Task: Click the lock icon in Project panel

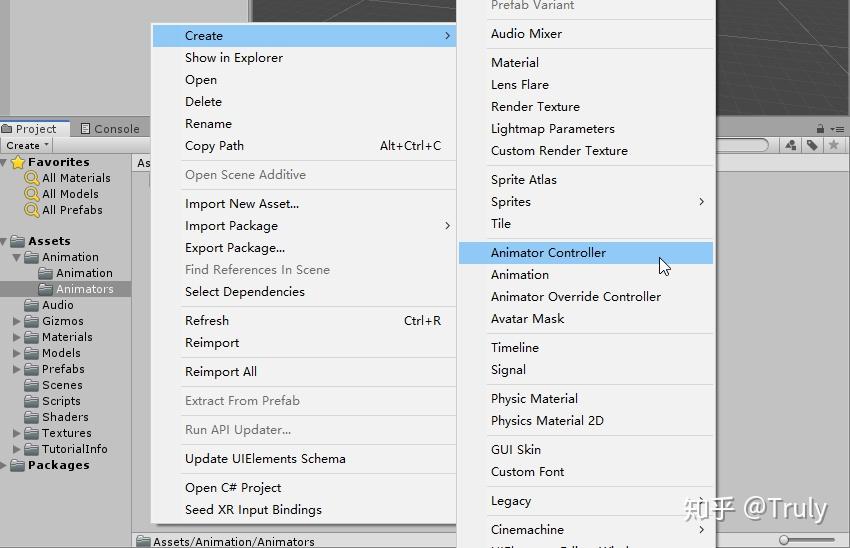Action: click(x=820, y=129)
